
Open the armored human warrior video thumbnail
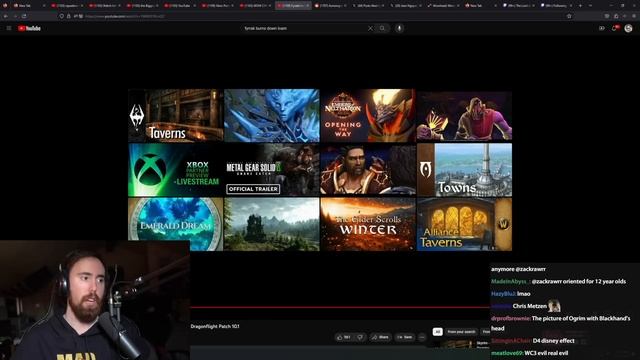pos(368,170)
